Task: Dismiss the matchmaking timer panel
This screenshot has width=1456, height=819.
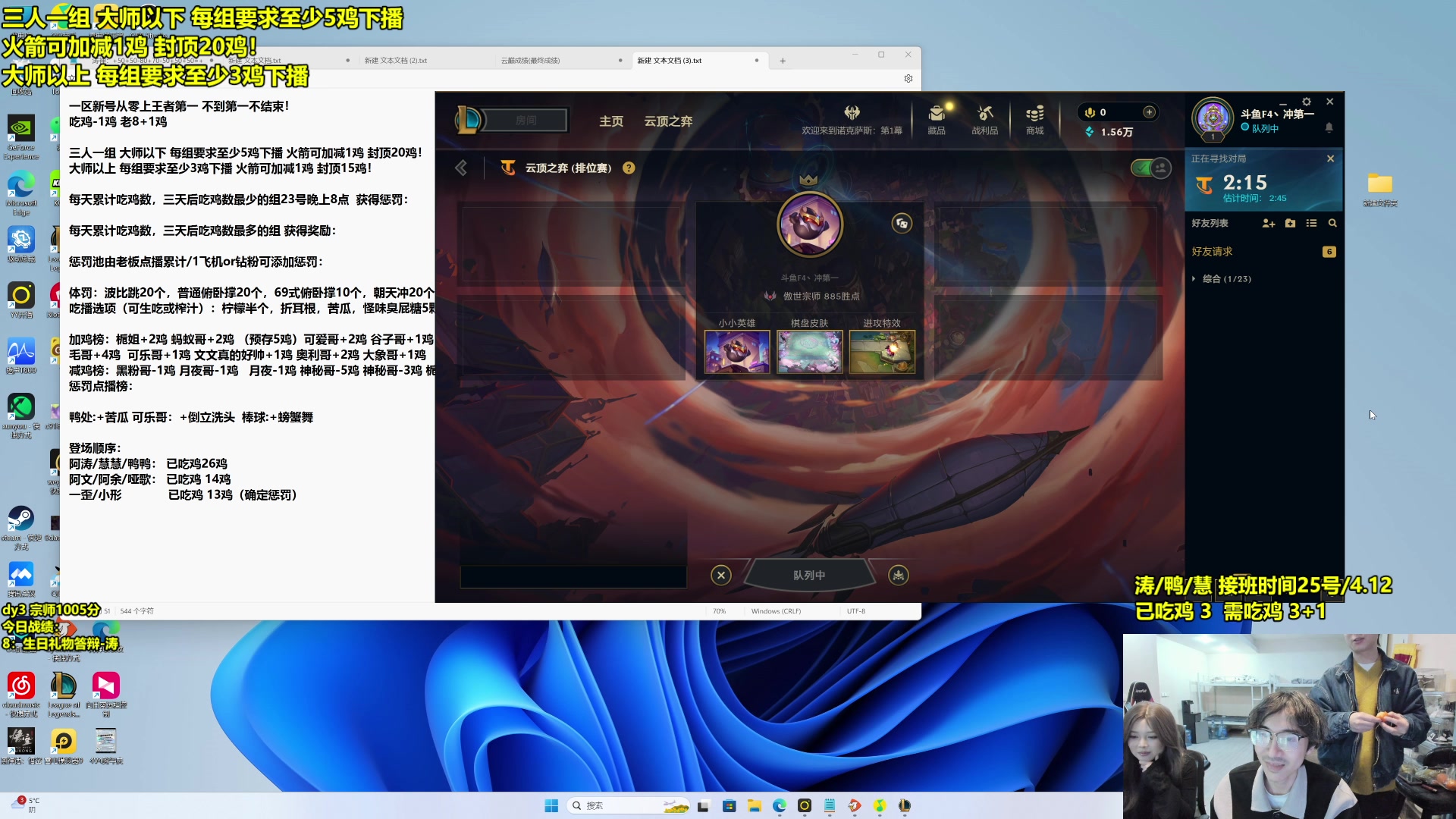Action: coord(1330,158)
